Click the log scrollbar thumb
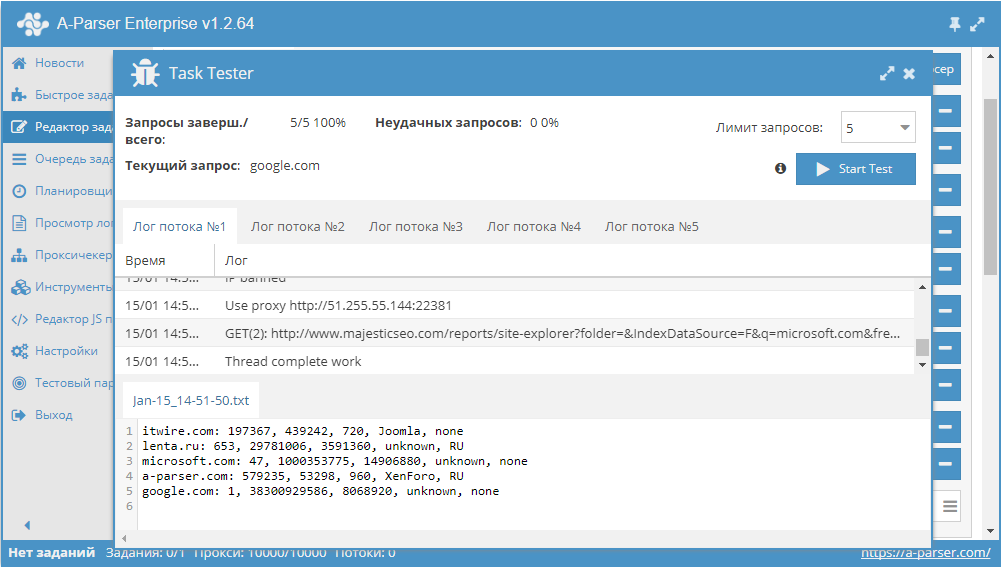The width and height of the screenshot is (1001, 567). 922,347
